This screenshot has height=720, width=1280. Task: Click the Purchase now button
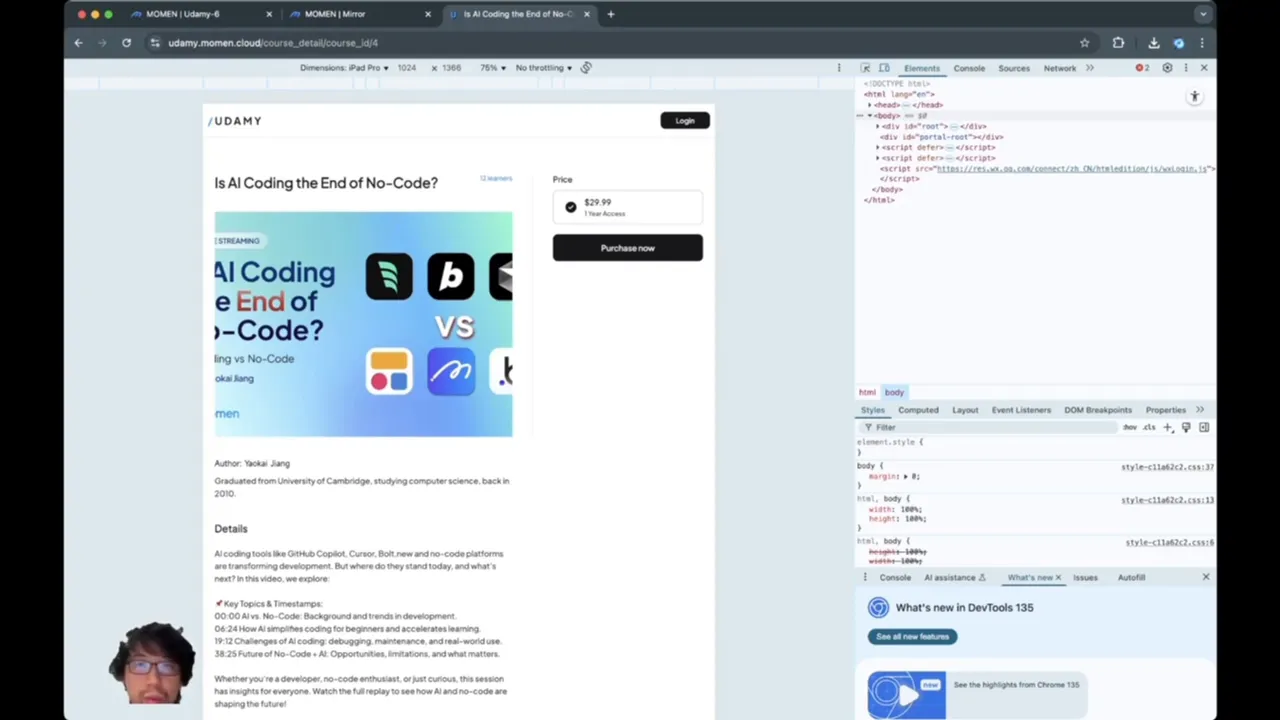pyautogui.click(x=627, y=248)
